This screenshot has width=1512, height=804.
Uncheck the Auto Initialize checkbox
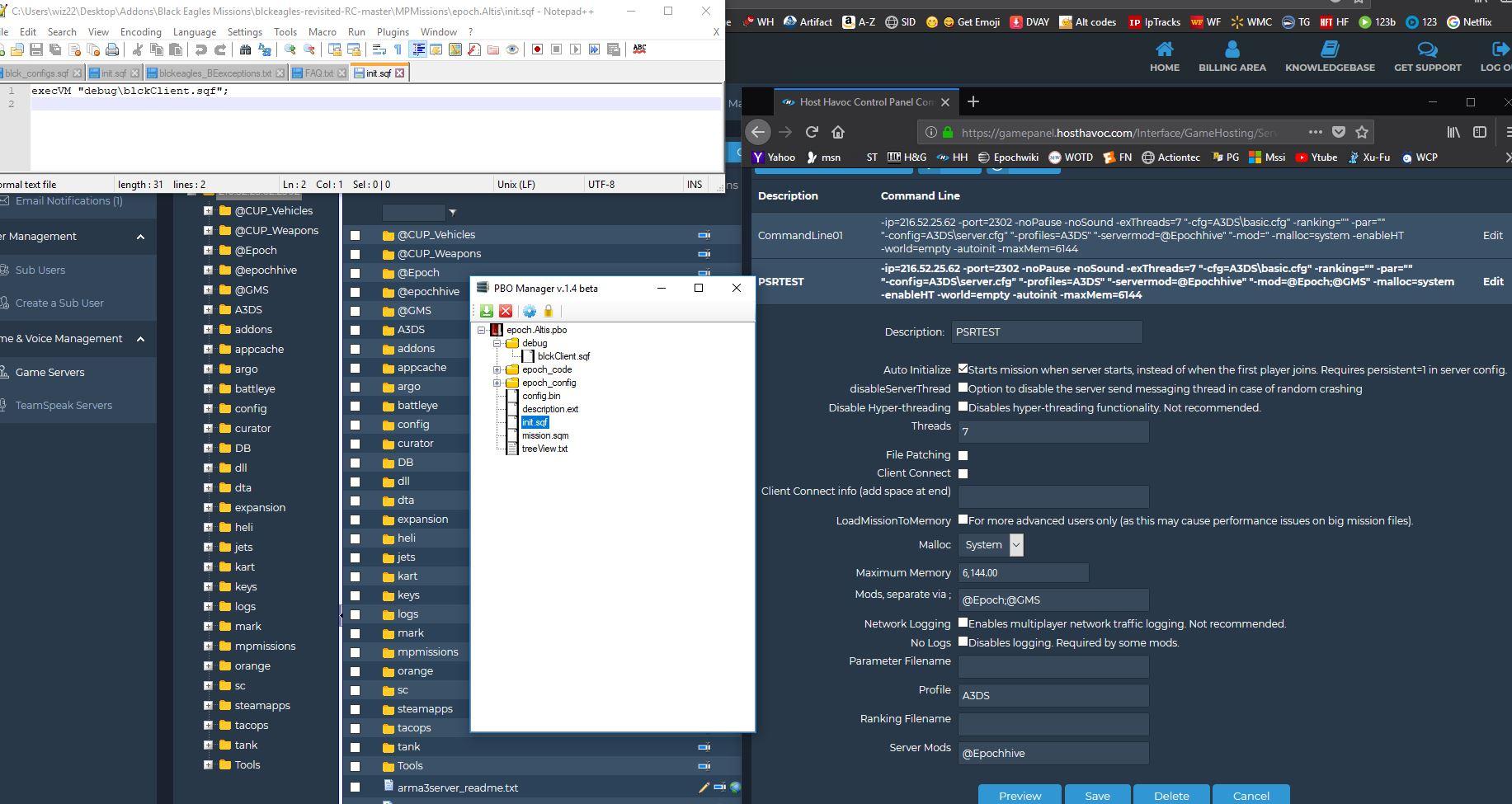coord(963,369)
